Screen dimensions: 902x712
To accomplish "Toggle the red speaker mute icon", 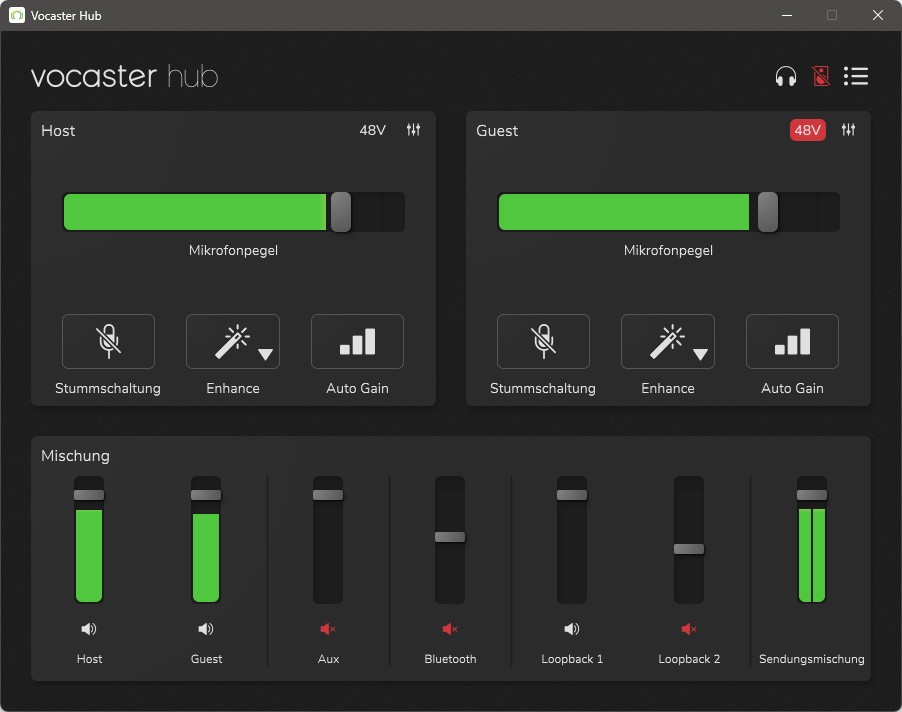I will point(821,76).
